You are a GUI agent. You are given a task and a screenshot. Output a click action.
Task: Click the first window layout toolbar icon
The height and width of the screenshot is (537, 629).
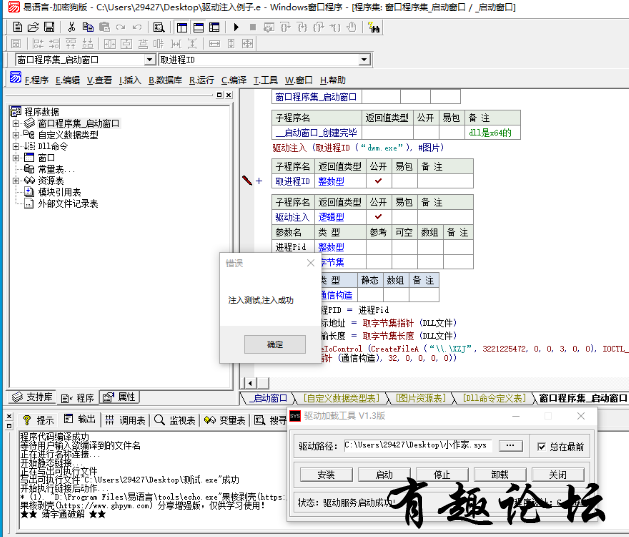click(x=182, y=27)
